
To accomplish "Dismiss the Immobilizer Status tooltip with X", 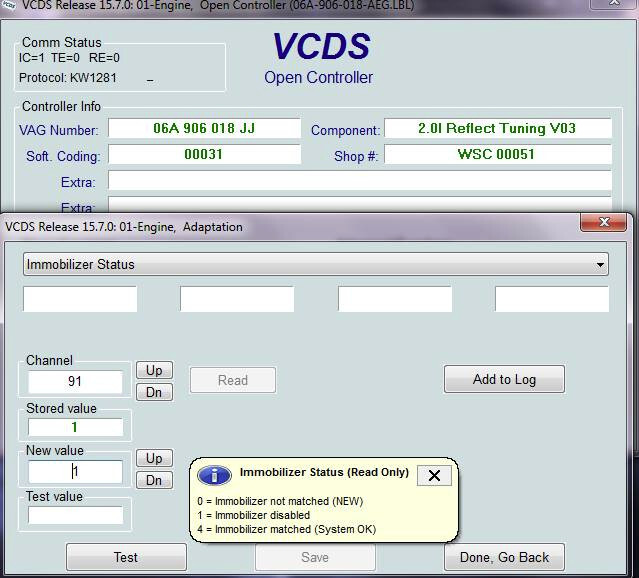I will point(434,475).
